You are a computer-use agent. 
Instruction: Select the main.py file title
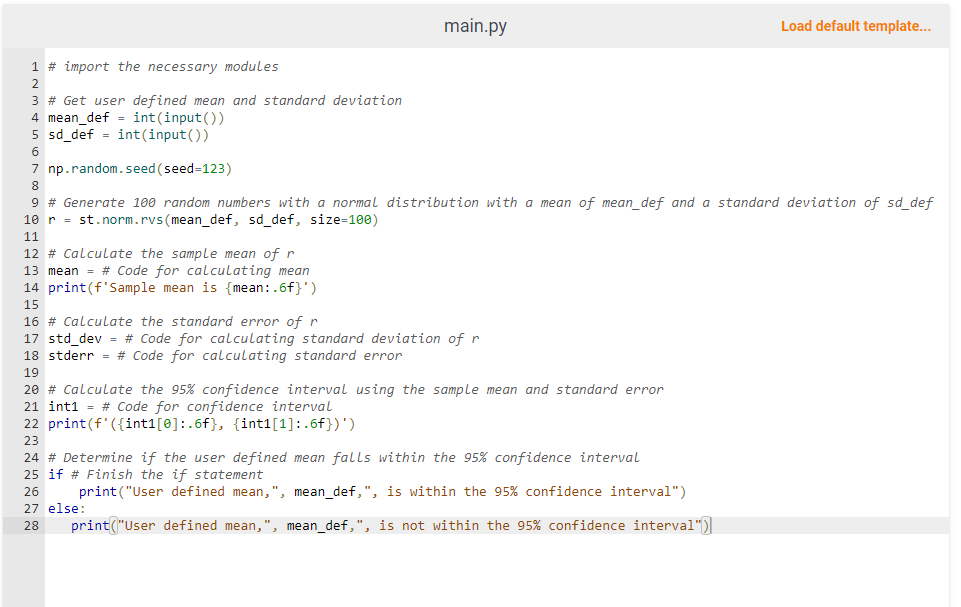[x=475, y=26]
